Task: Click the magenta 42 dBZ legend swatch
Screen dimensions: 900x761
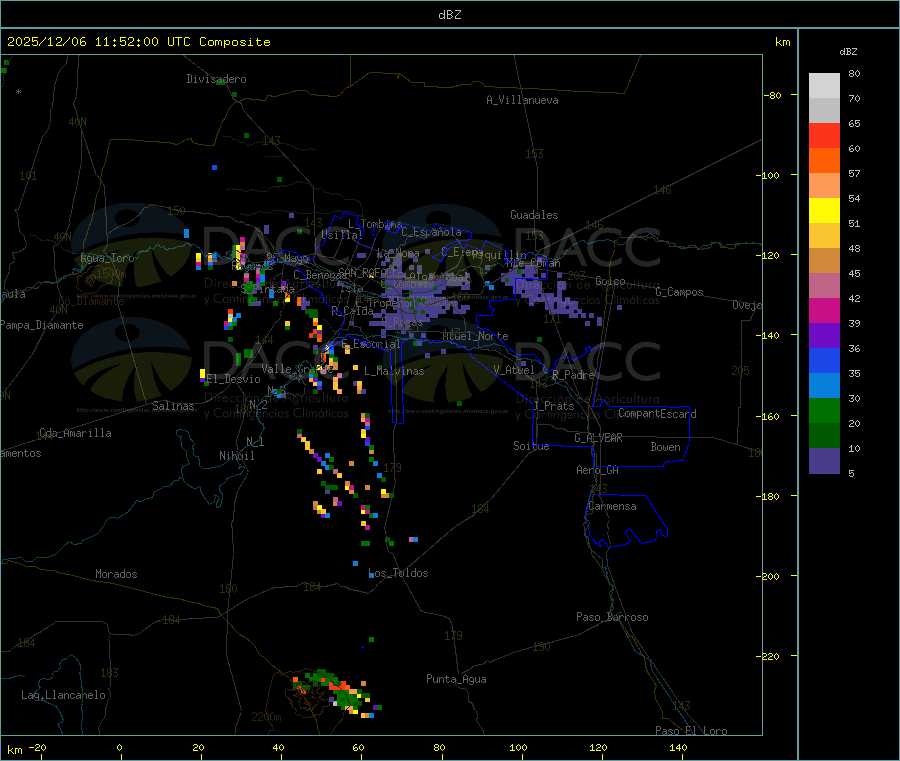Action: point(824,310)
